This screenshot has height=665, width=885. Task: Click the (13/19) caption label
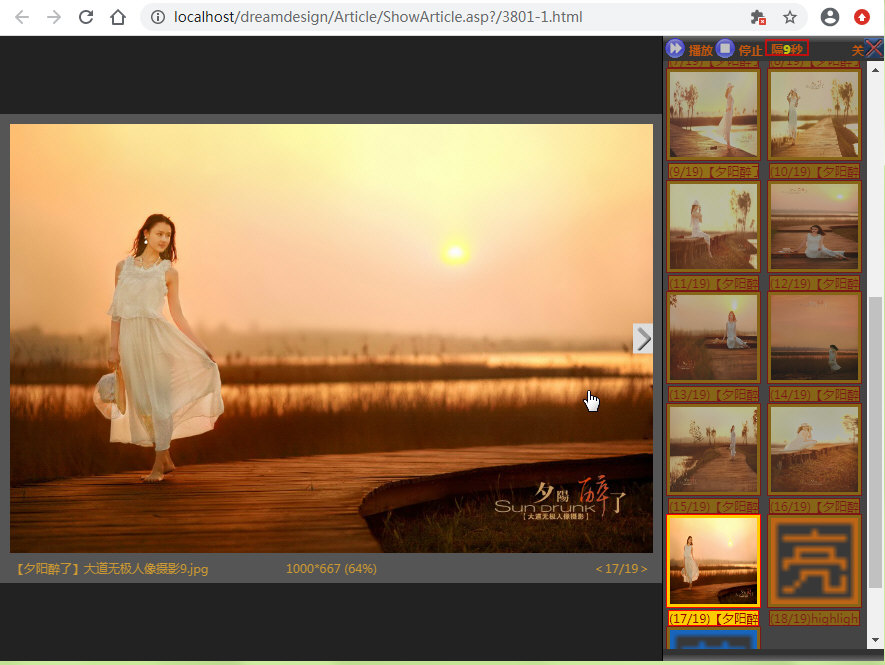713,394
